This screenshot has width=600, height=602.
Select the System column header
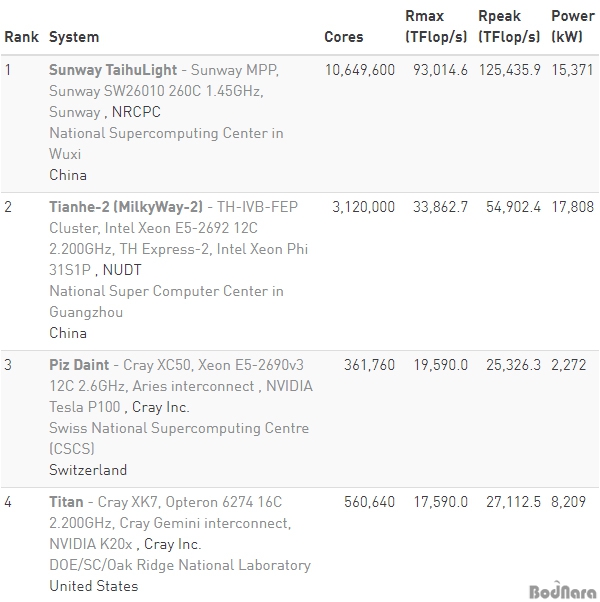pyautogui.click(x=74, y=37)
